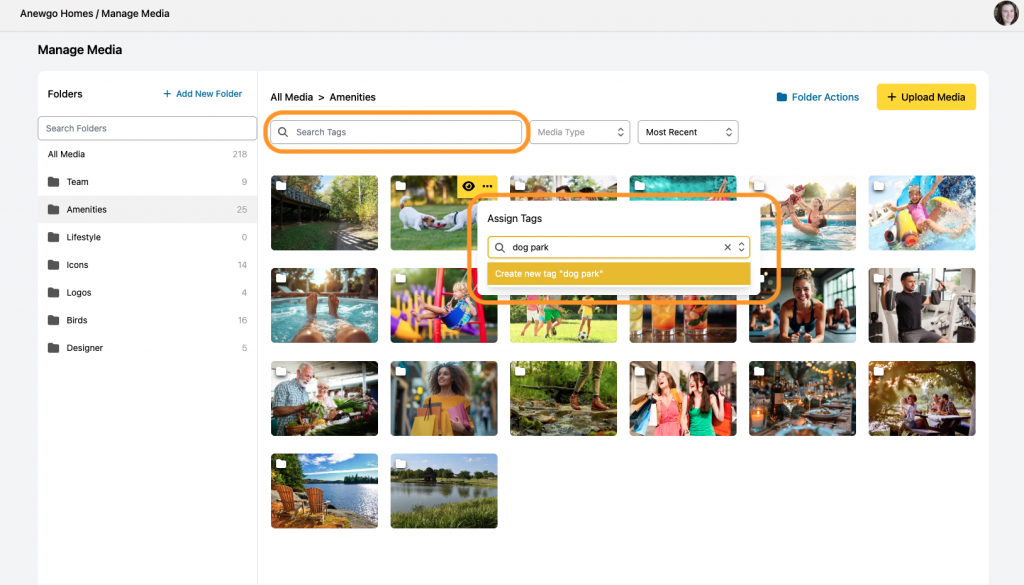Viewport: 1024px width, 585px height.
Task: Open the Icons folder
Action: click(147, 265)
